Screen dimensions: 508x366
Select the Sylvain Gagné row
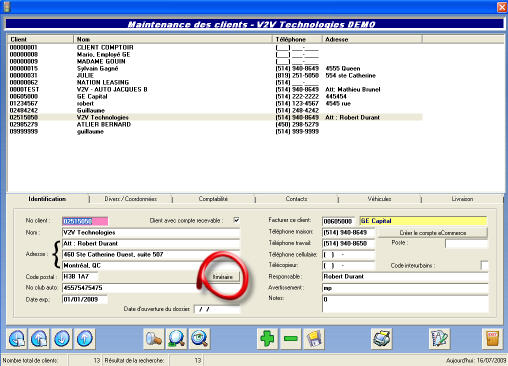(x=215, y=68)
